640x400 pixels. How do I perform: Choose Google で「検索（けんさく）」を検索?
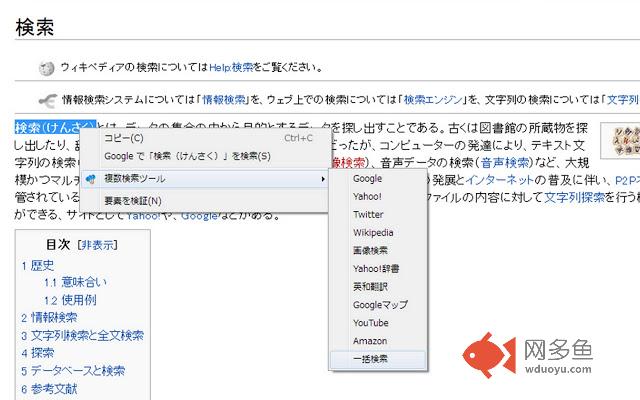coord(187,156)
